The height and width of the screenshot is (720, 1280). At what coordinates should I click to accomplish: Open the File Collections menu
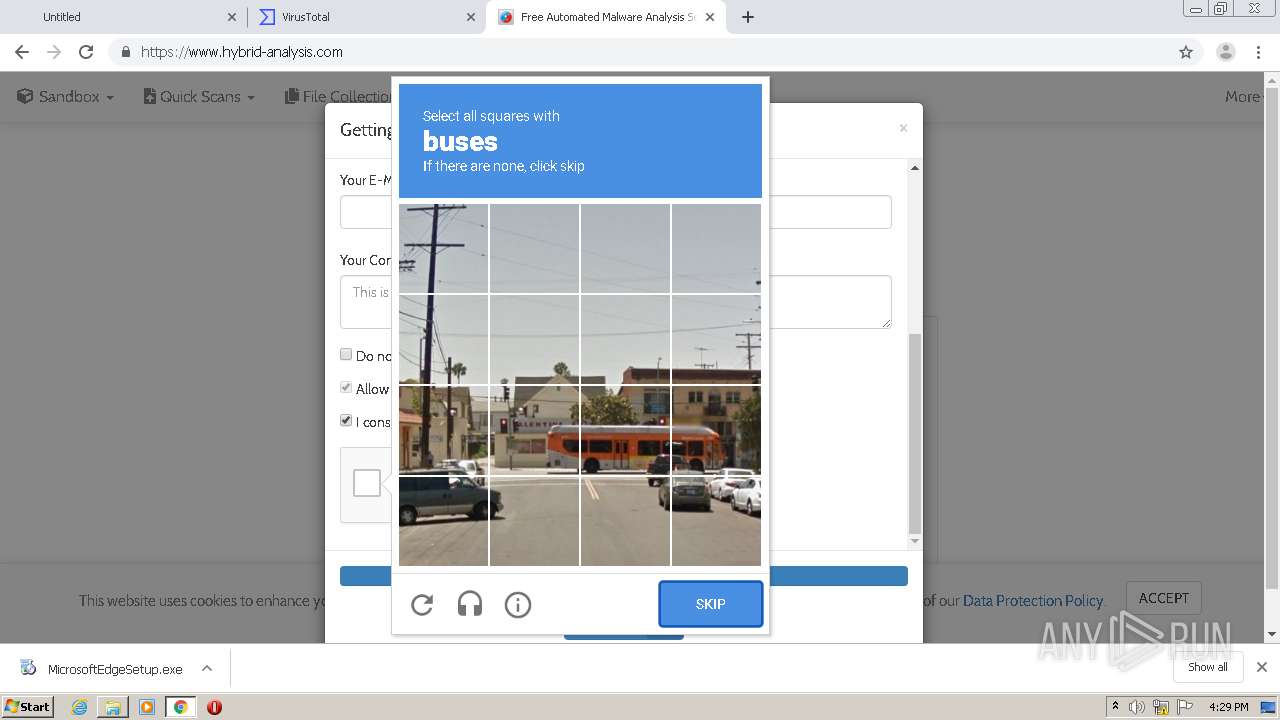pos(338,96)
